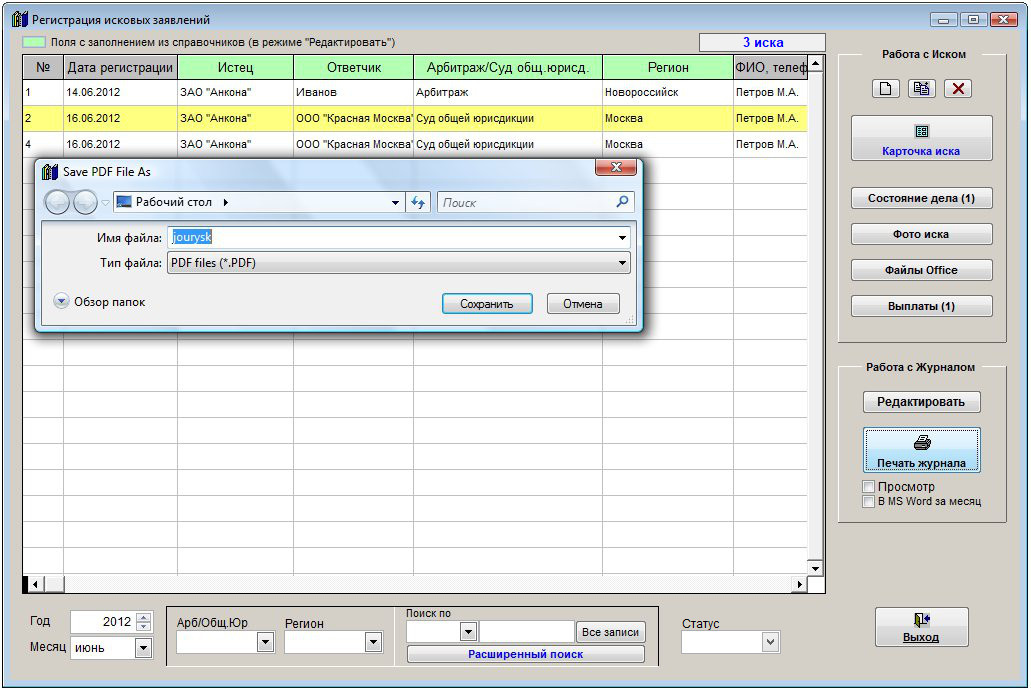The width and height of the screenshot is (1031, 690).
Task: Click the Все записи button
Action: (610, 632)
